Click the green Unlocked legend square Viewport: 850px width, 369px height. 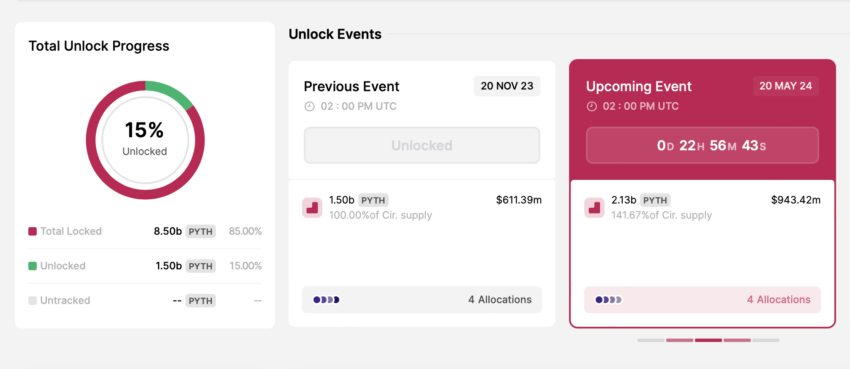click(x=33, y=266)
